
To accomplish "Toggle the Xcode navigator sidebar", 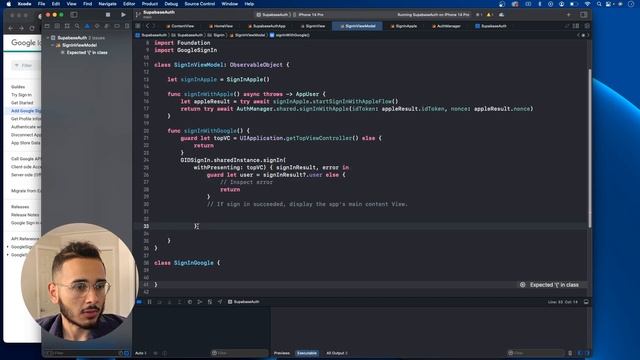I will [x=74, y=15].
